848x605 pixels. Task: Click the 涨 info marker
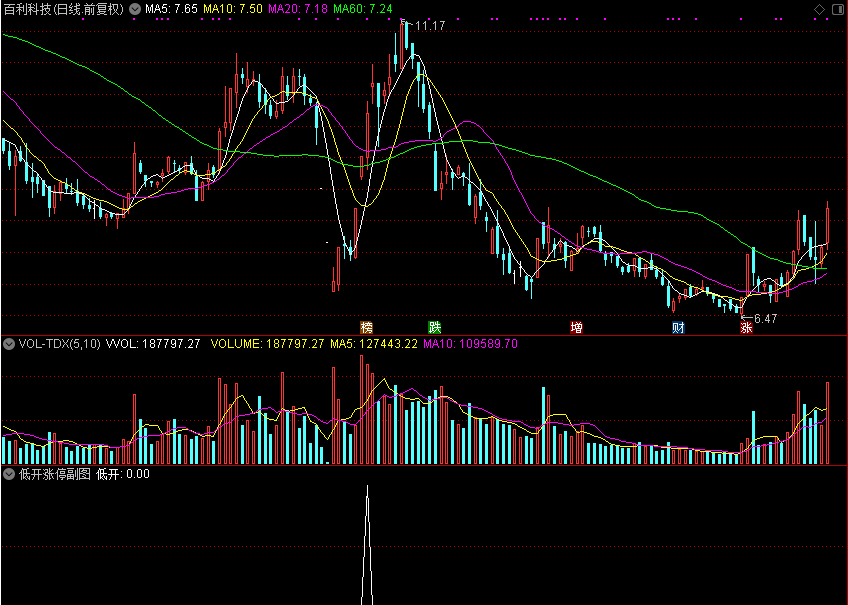(x=746, y=328)
